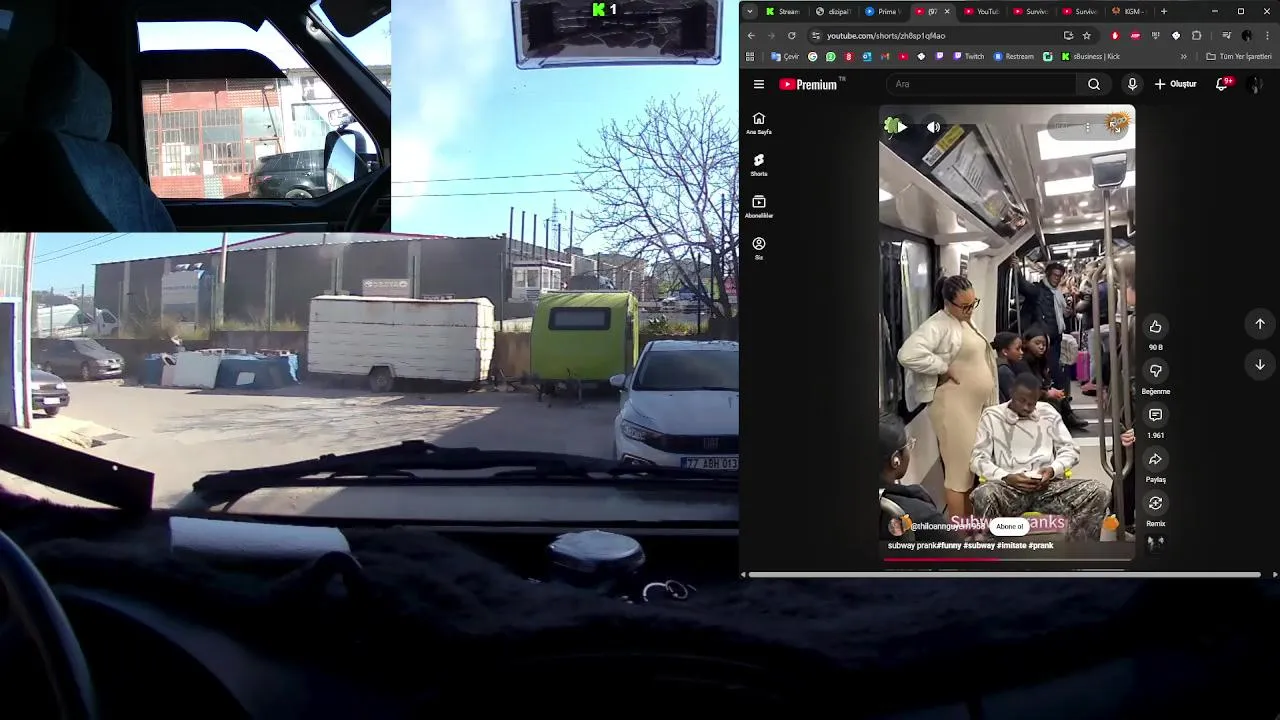Open the Twitch bookmark
This screenshot has width=1280, height=720.
point(968,57)
